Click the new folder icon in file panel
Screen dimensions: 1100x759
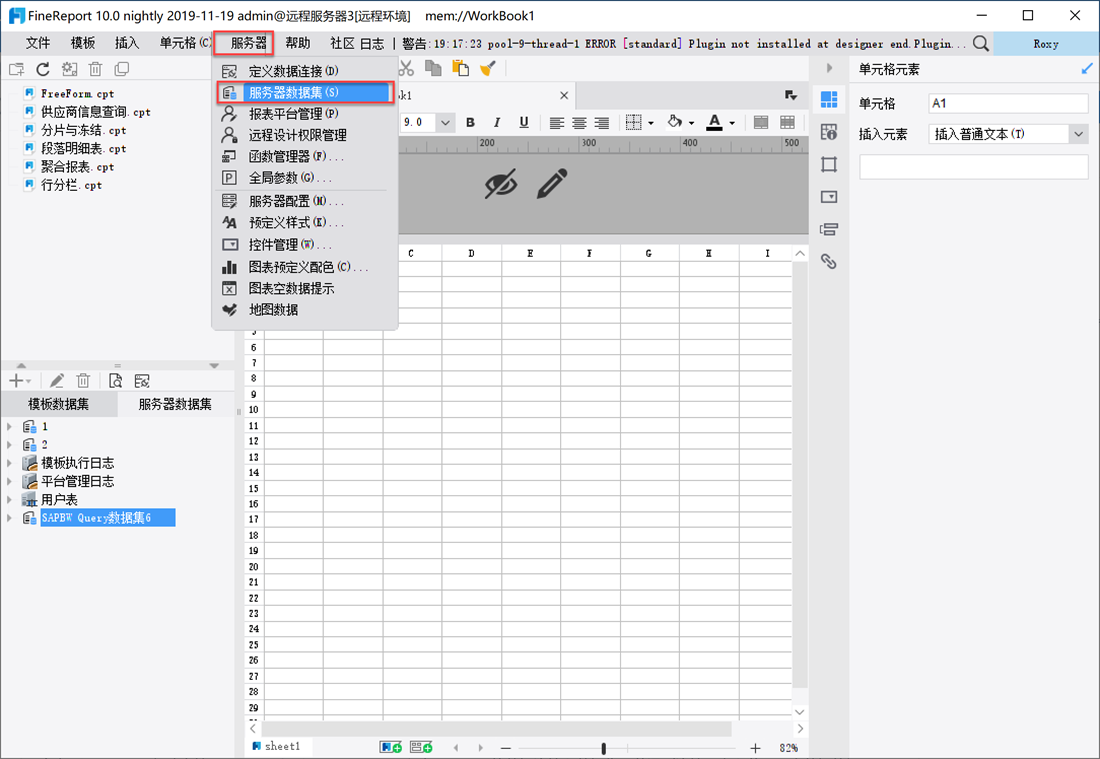tap(16, 69)
